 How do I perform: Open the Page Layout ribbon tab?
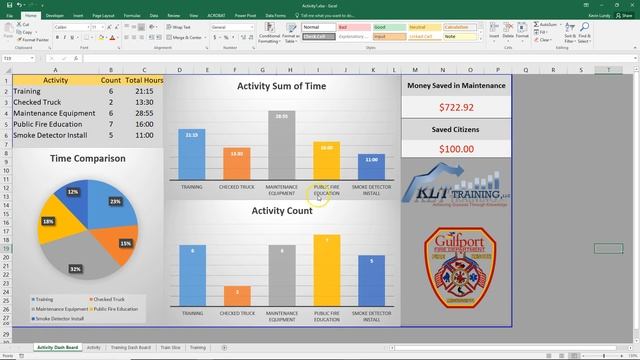tap(103, 16)
